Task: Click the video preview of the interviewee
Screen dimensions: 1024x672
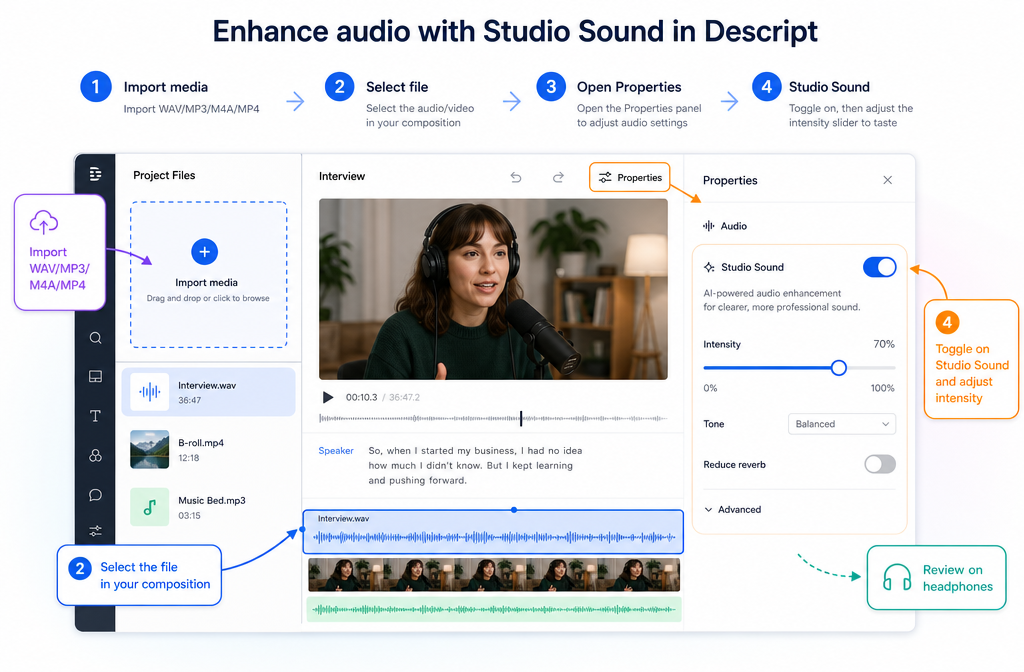Action: [493, 289]
